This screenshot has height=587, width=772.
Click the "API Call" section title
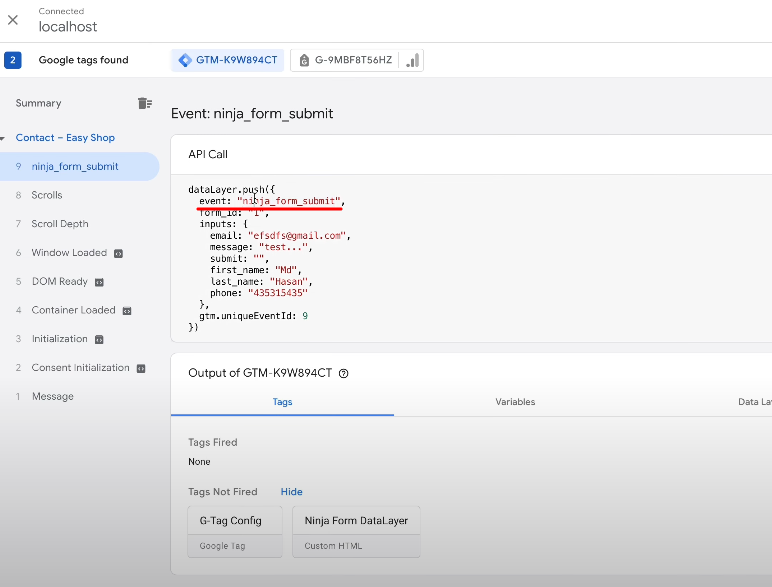coord(208,154)
